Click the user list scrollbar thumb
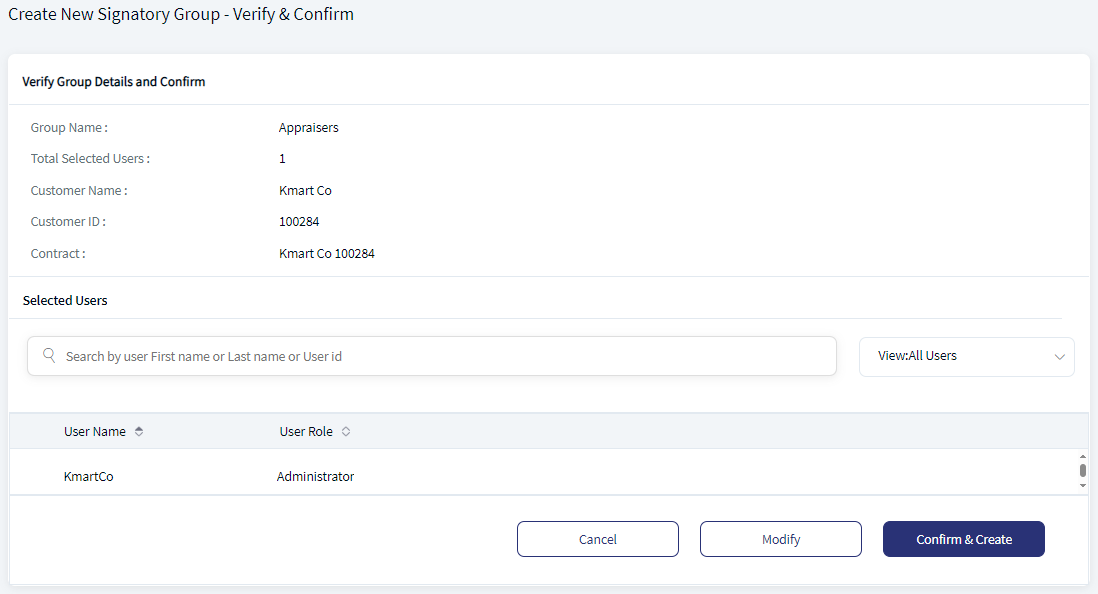This screenshot has height=594, width=1098. click(1083, 470)
